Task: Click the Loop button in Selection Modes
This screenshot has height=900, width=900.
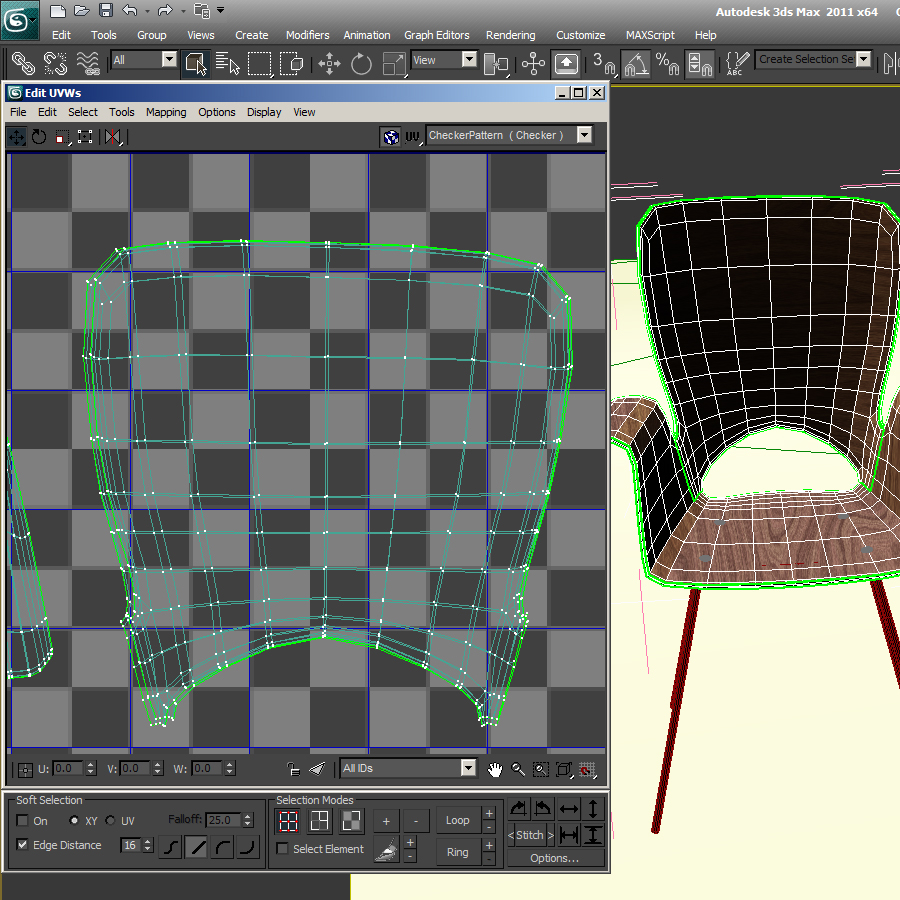Action: pyautogui.click(x=456, y=820)
